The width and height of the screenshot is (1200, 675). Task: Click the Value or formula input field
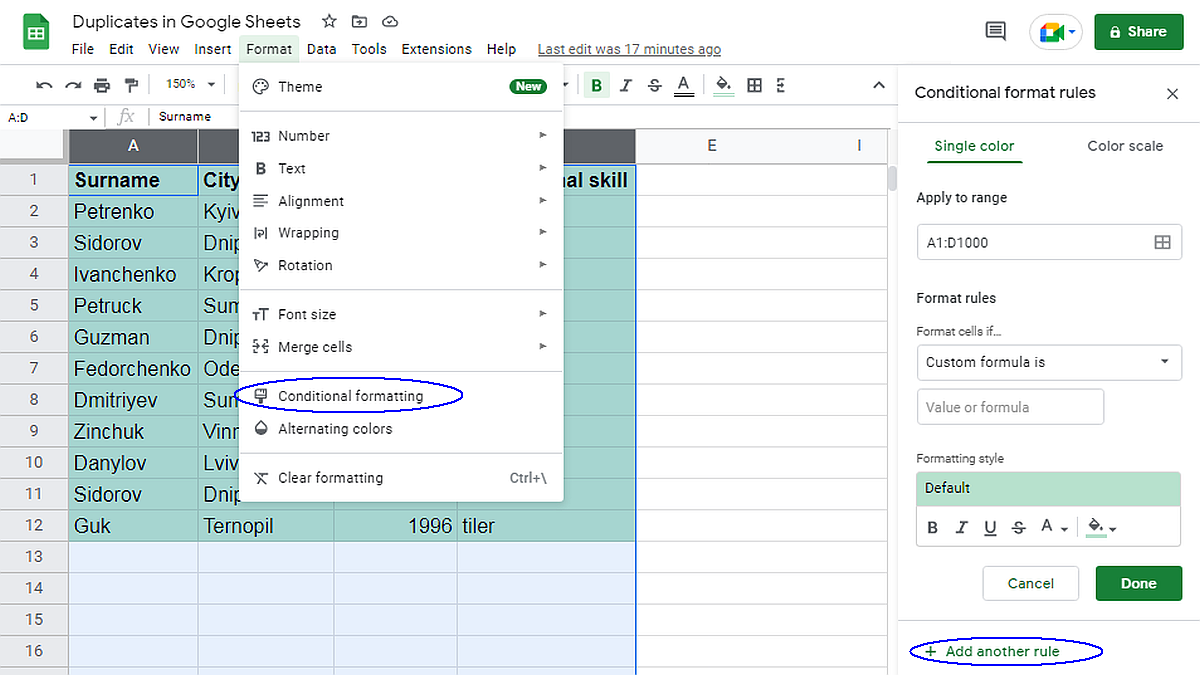pos(1010,407)
